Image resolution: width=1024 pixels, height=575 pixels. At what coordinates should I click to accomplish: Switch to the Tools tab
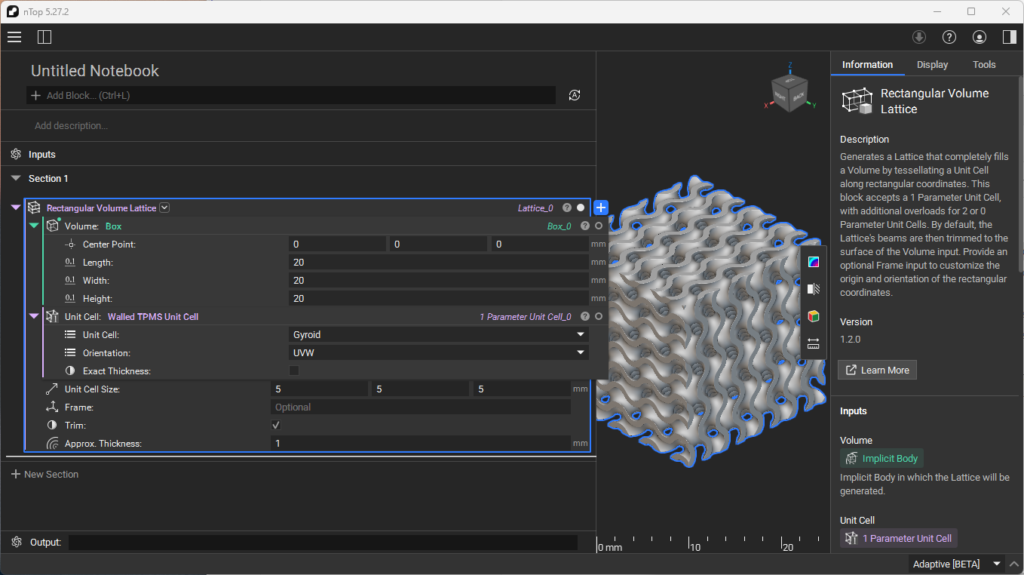point(984,65)
